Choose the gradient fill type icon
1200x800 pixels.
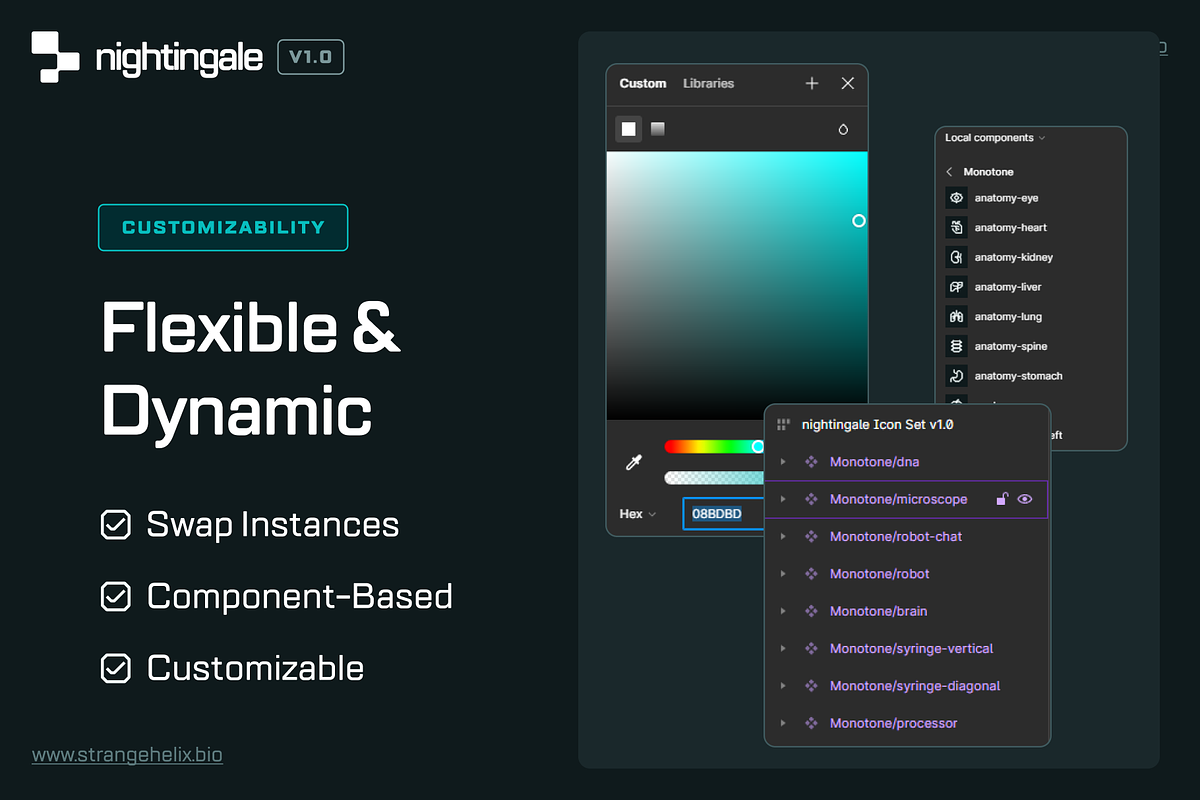point(658,129)
